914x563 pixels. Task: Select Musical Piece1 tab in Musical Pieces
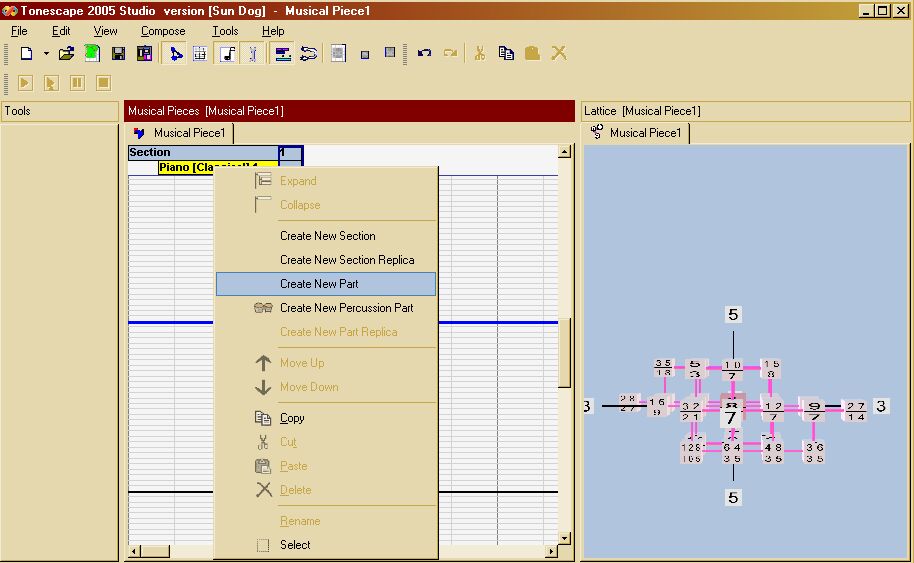[180, 133]
